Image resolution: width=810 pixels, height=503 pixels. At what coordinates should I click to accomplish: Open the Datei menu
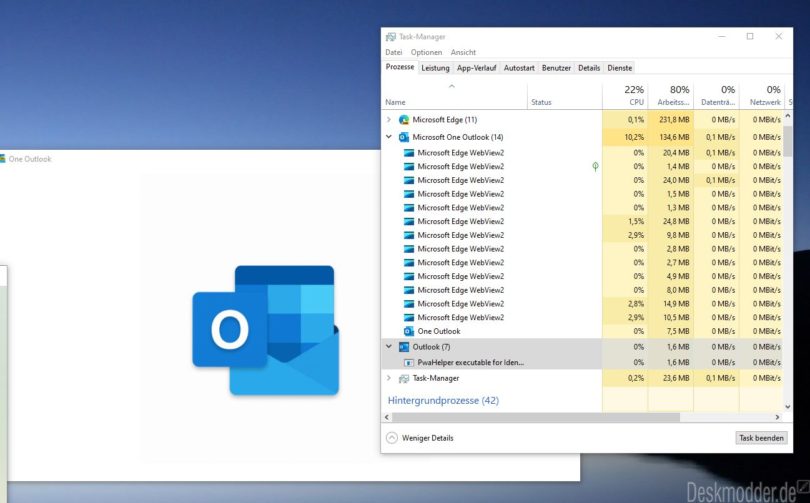tap(394, 52)
